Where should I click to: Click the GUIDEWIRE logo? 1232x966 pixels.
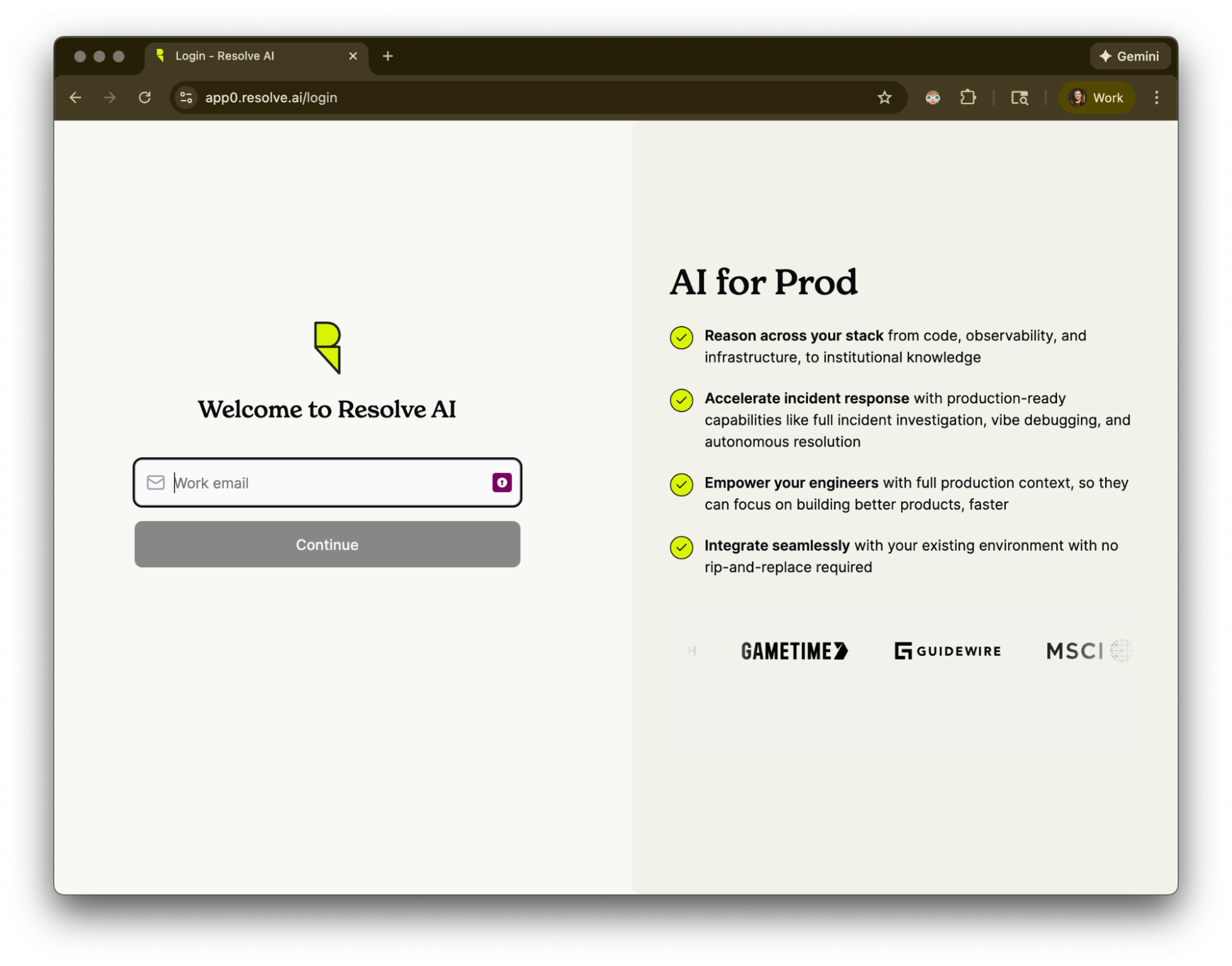click(x=947, y=651)
